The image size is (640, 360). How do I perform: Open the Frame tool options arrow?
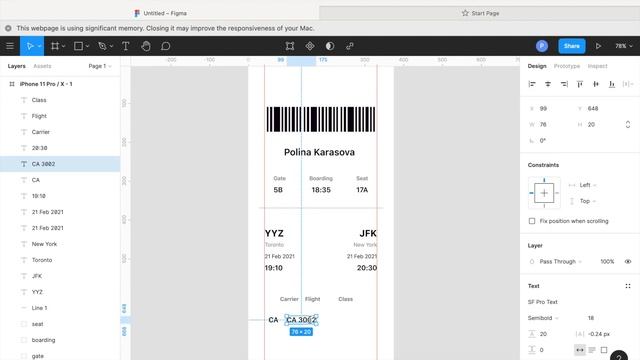coord(64,46)
